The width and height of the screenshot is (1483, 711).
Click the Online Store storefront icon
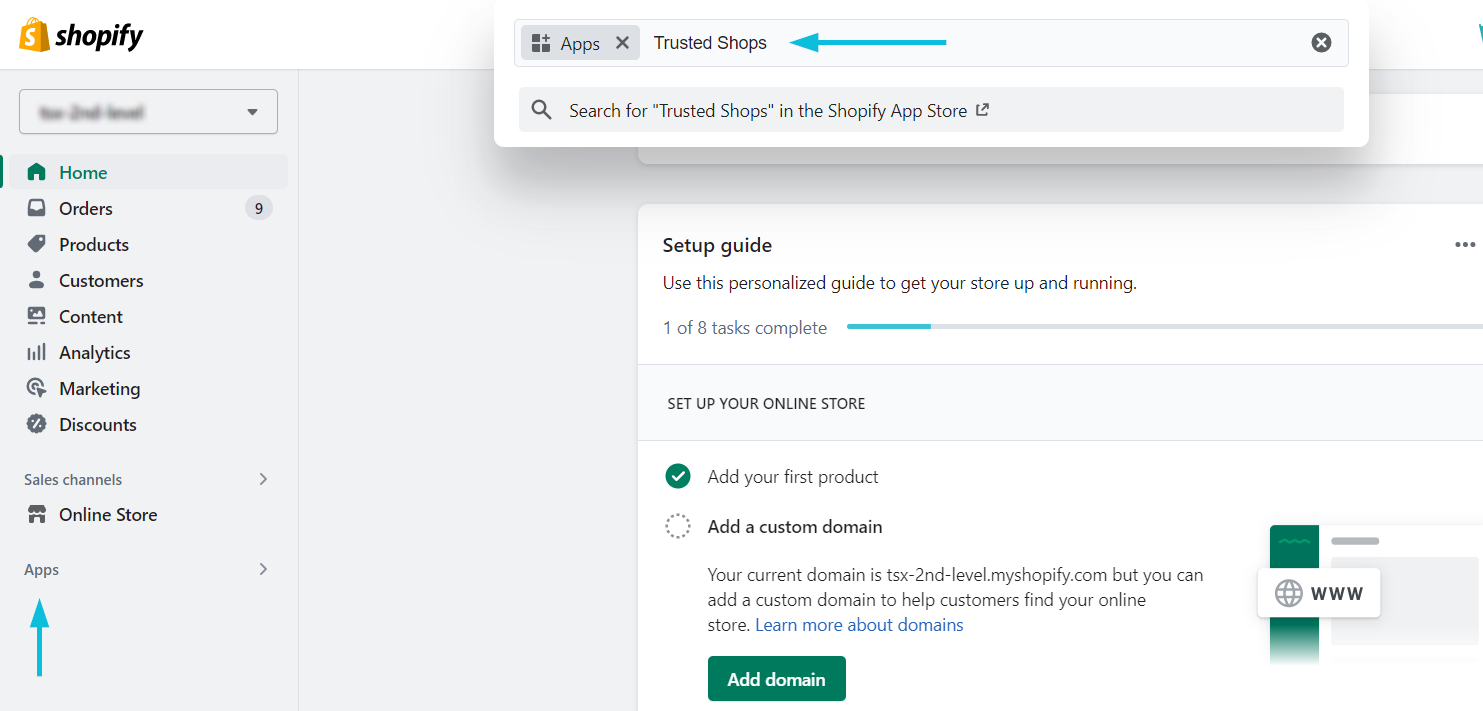[37, 515]
